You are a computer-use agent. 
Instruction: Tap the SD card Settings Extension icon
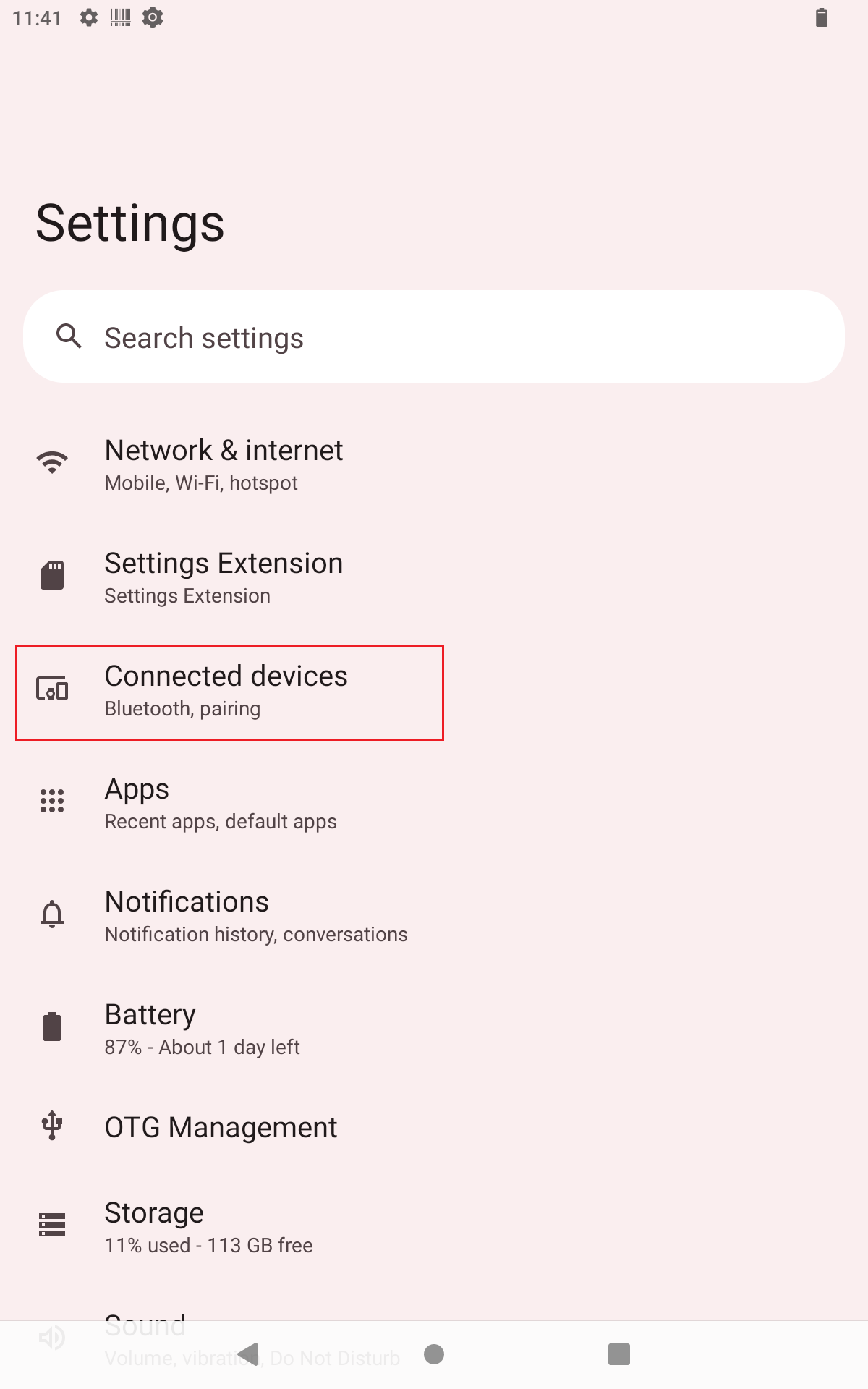tap(52, 576)
